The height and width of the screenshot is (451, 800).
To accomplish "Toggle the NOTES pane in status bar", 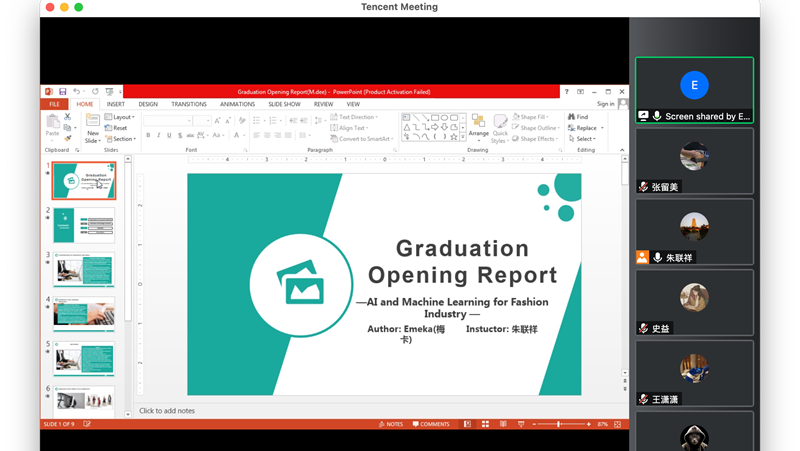I will click(x=391, y=424).
